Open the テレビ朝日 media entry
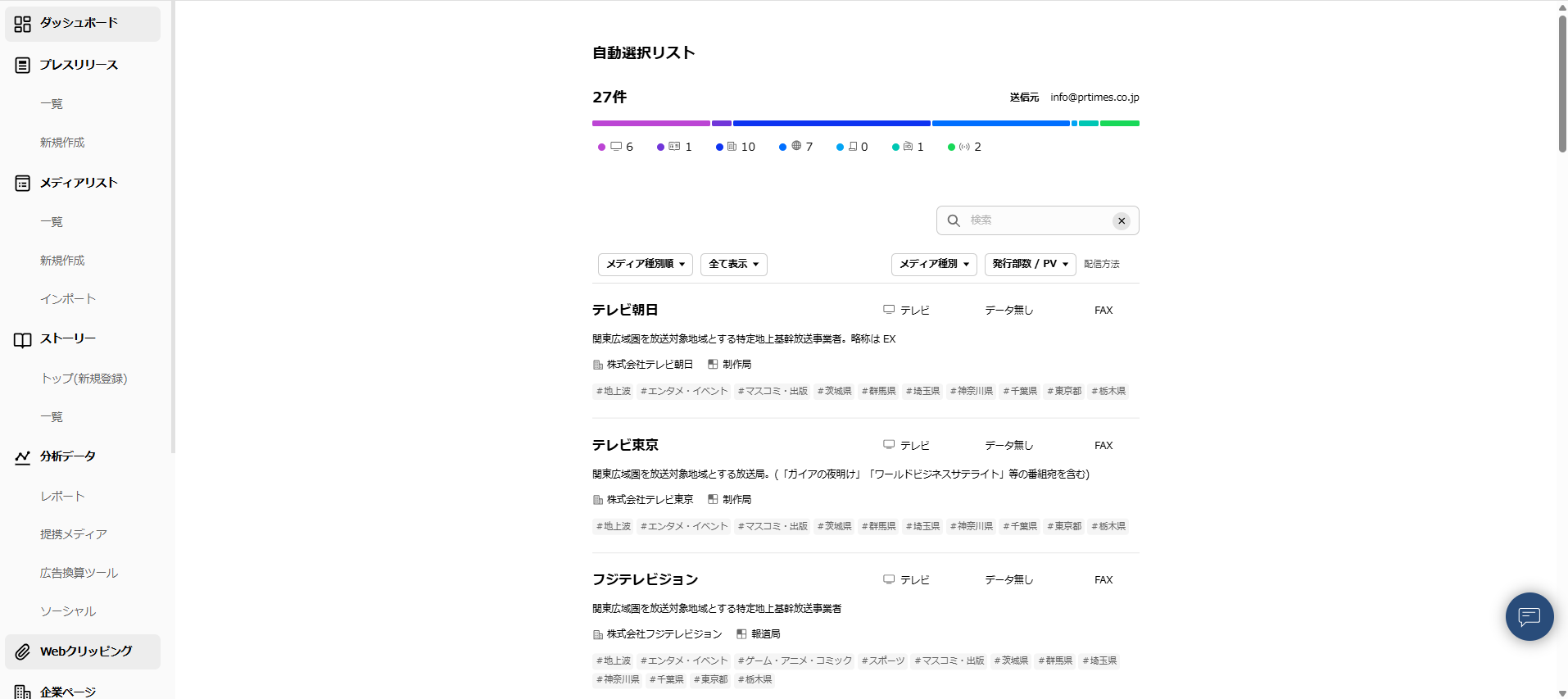The height and width of the screenshot is (699, 1568). pos(625,310)
